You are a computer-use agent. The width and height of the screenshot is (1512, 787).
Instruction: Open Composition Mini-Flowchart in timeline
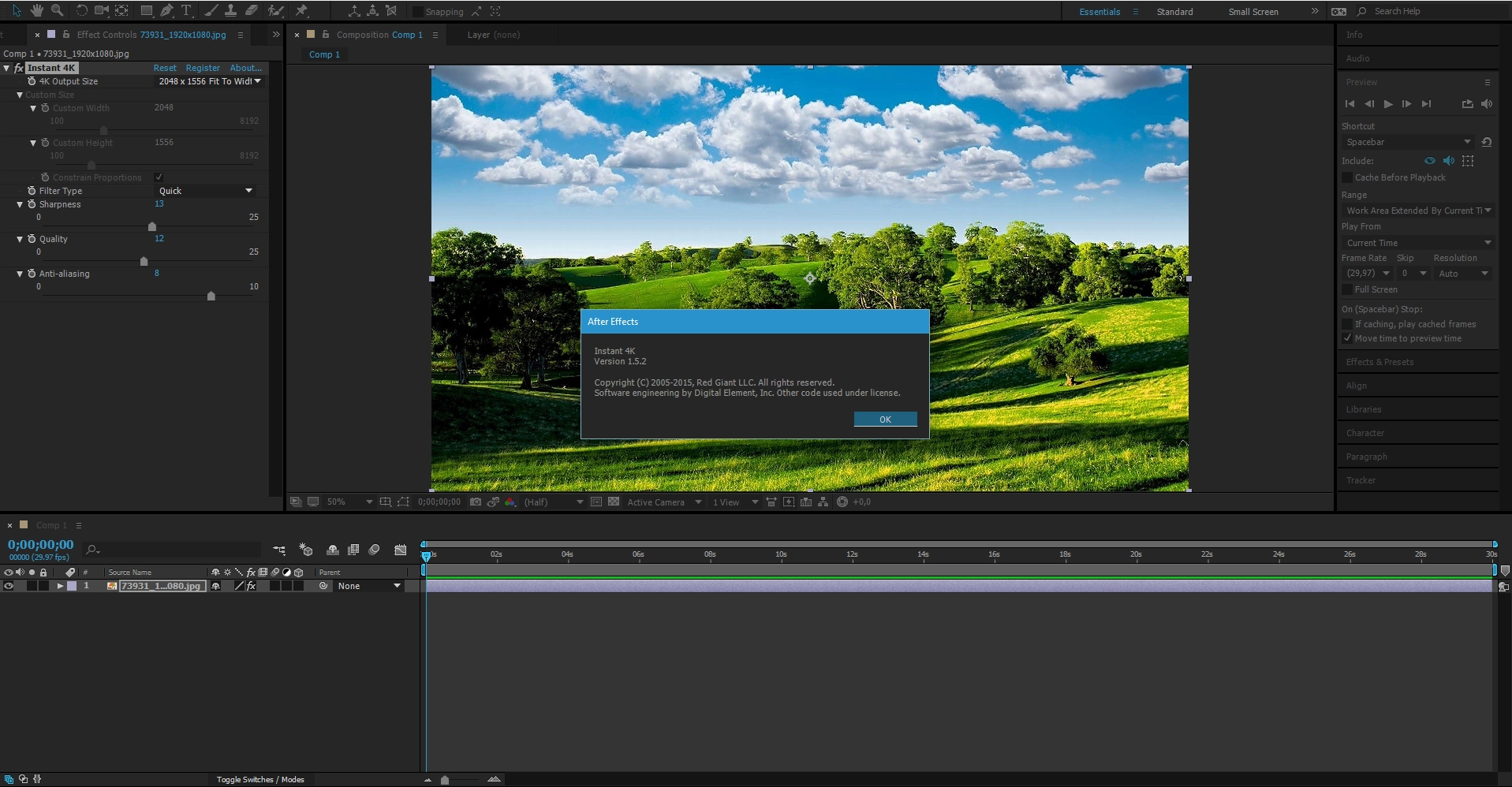[x=279, y=550]
